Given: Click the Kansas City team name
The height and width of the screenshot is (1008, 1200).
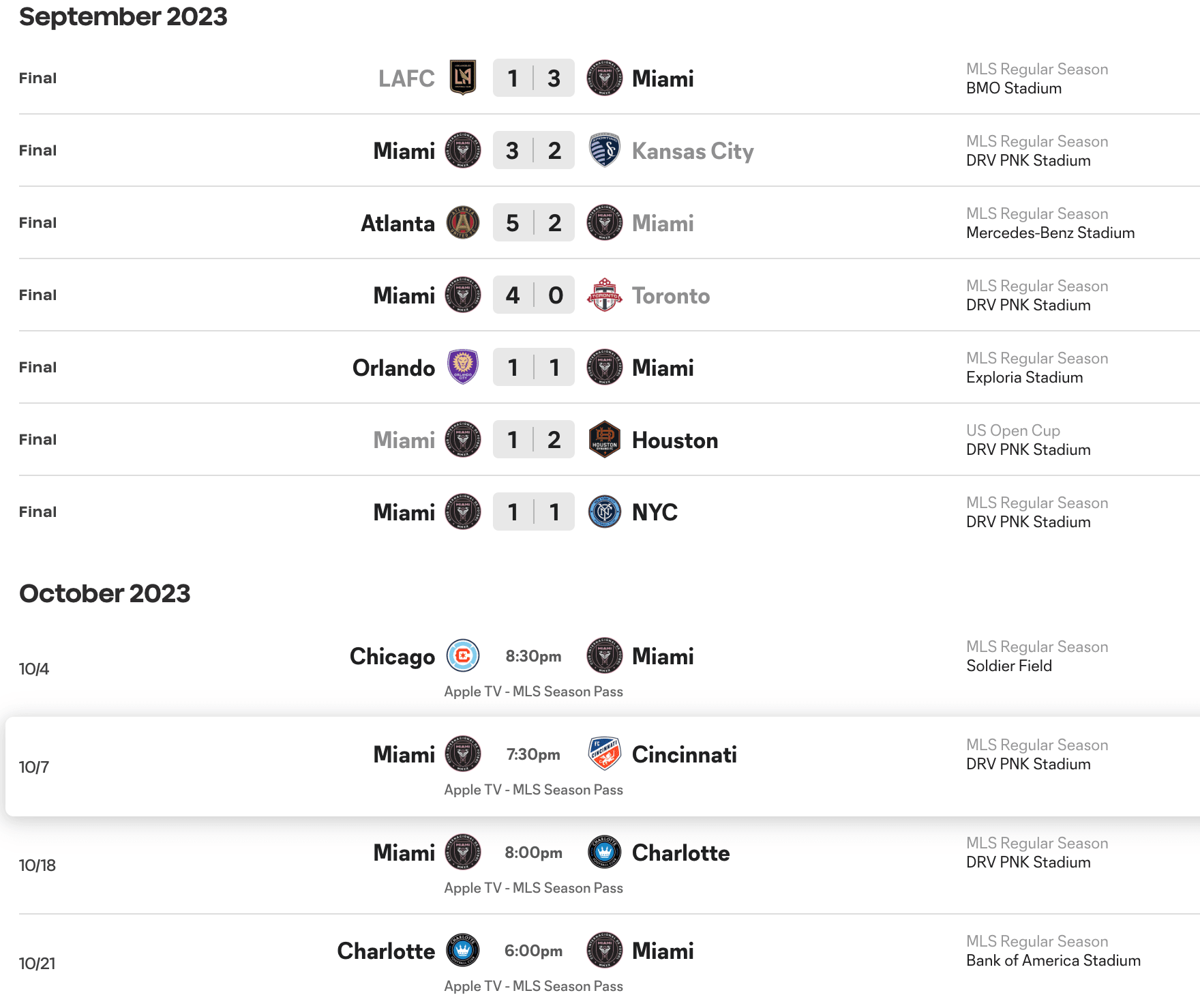Looking at the screenshot, I should [x=693, y=151].
